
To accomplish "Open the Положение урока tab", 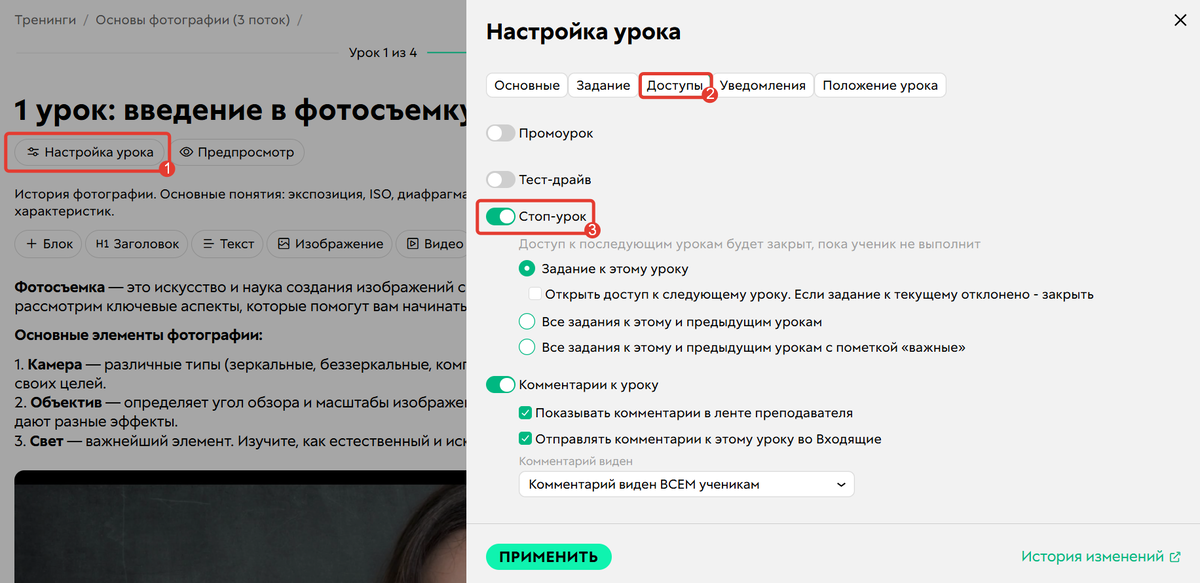I will (880, 85).
